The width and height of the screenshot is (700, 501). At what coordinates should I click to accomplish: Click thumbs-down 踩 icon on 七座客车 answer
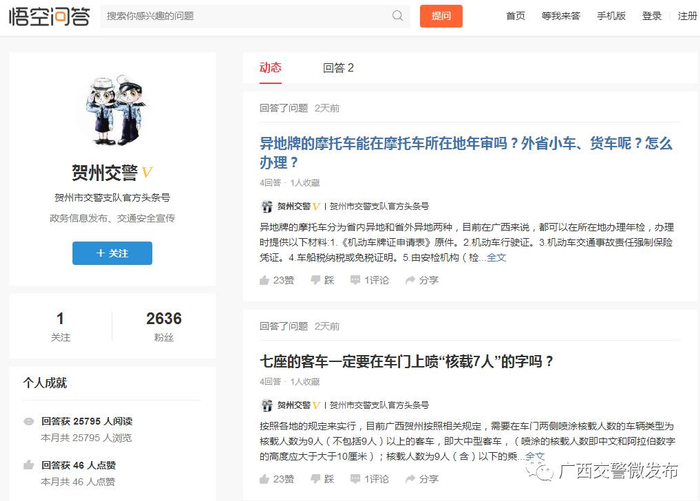pyautogui.click(x=316, y=479)
